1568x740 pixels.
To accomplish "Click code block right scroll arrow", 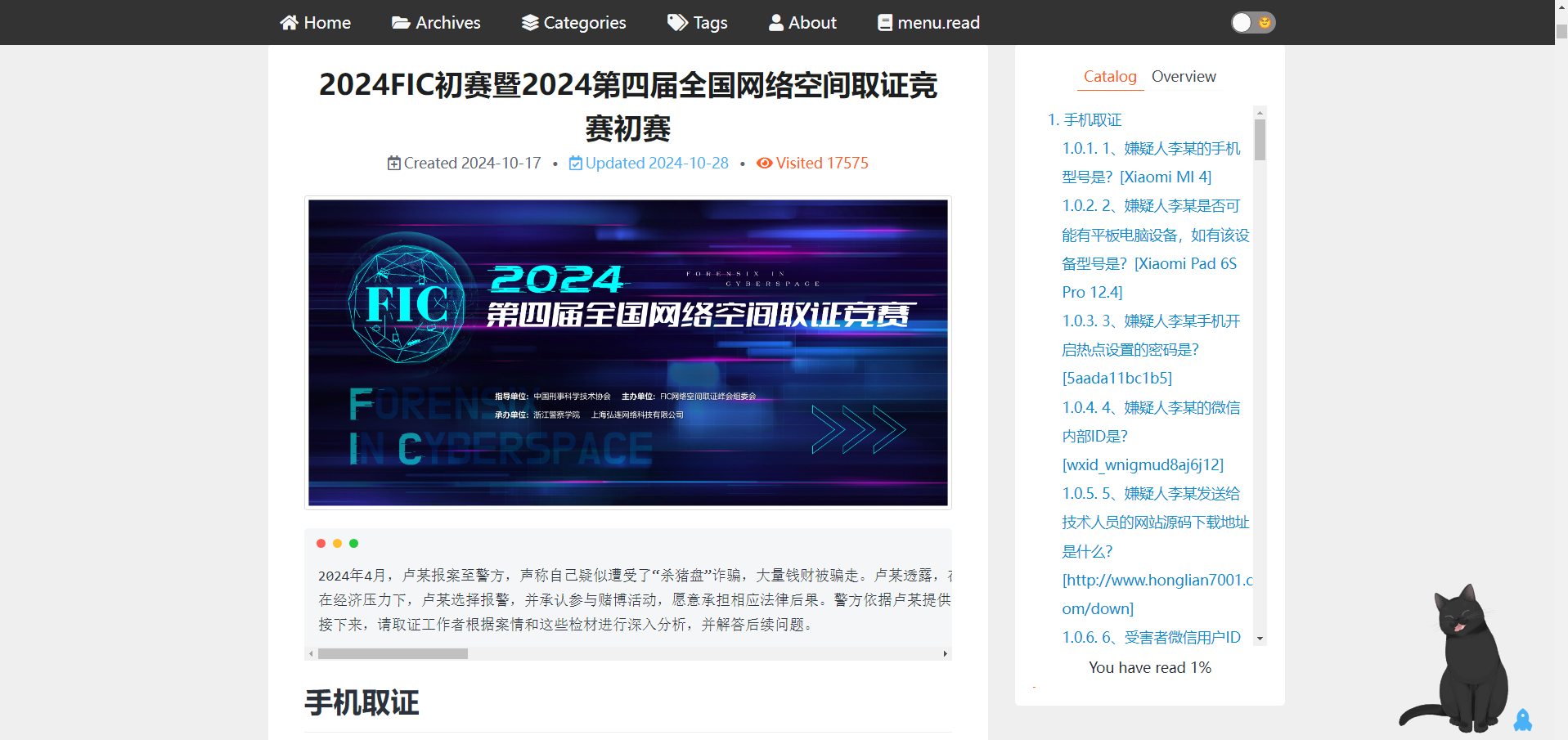I will pyautogui.click(x=945, y=654).
